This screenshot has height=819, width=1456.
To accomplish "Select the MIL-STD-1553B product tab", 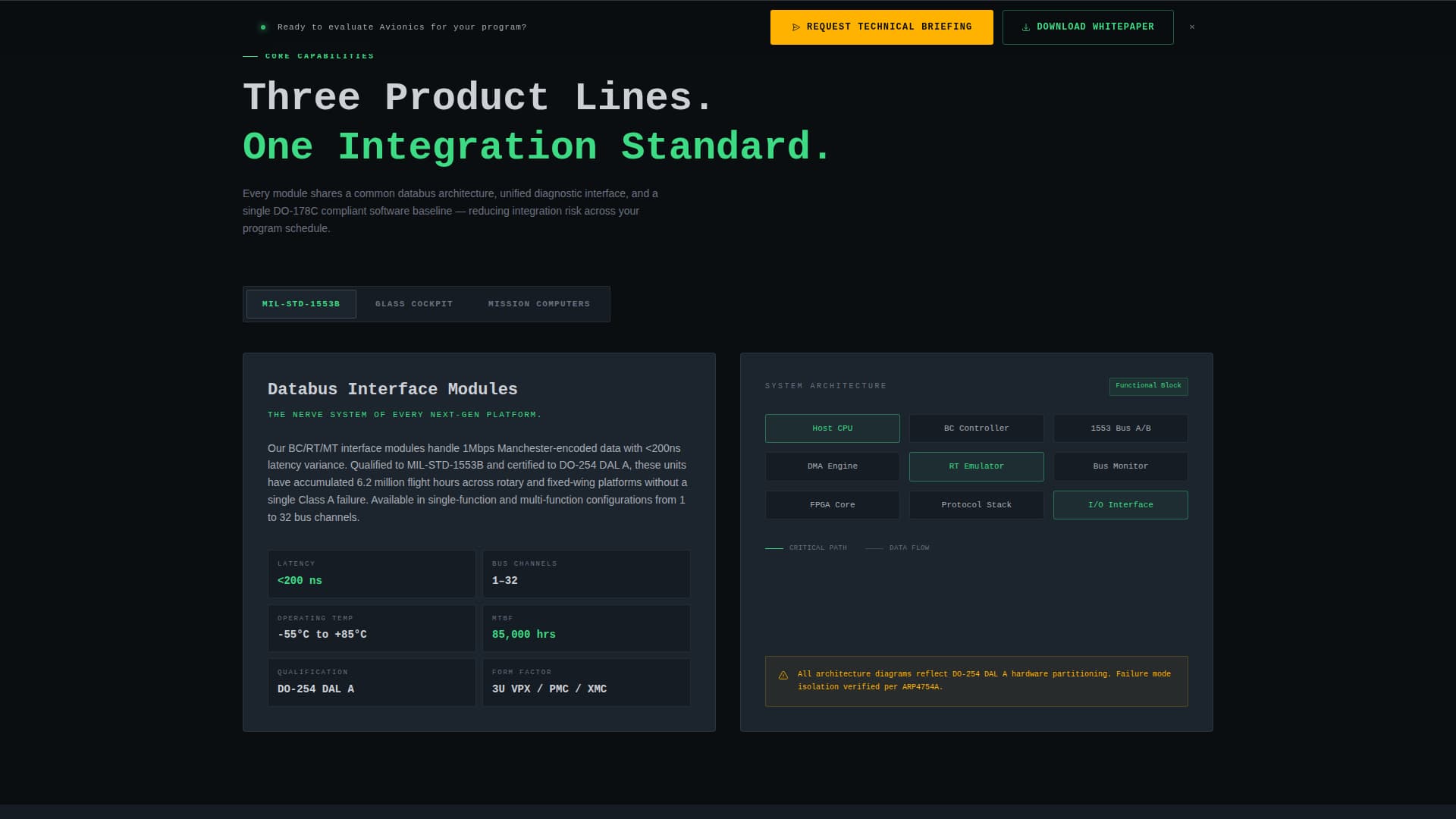I will point(300,303).
